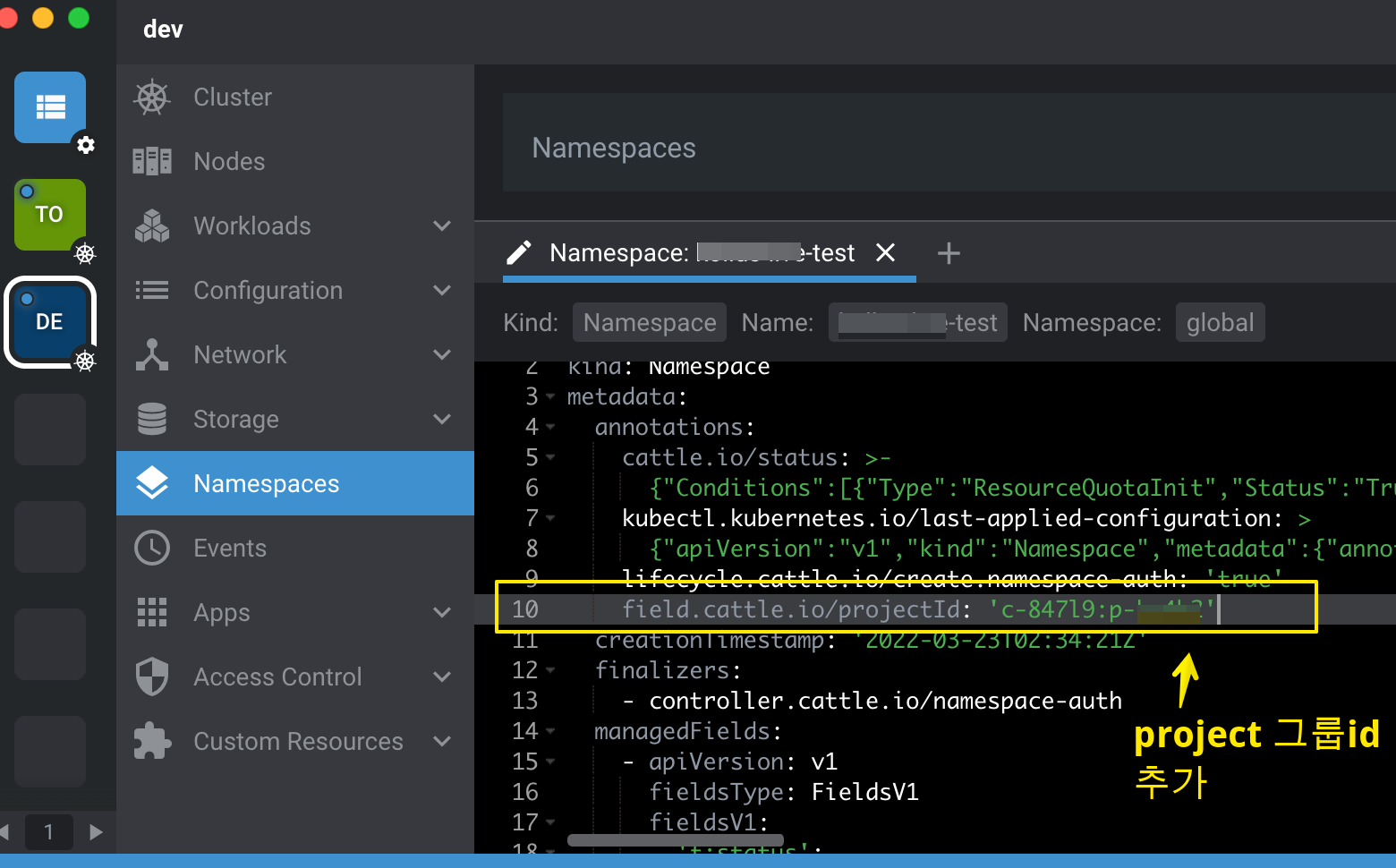Open settings gear badge on catalog icon

85,145
